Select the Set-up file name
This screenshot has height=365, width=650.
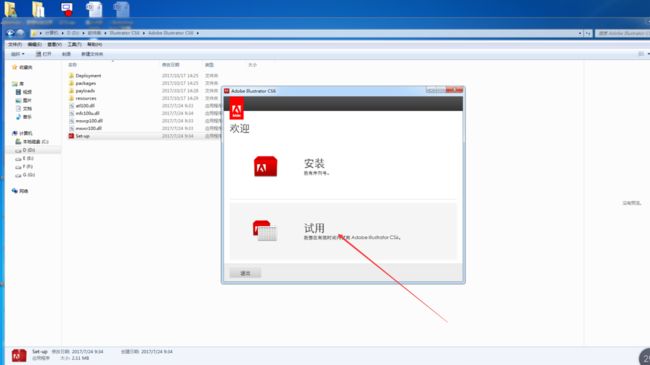click(x=82, y=136)
